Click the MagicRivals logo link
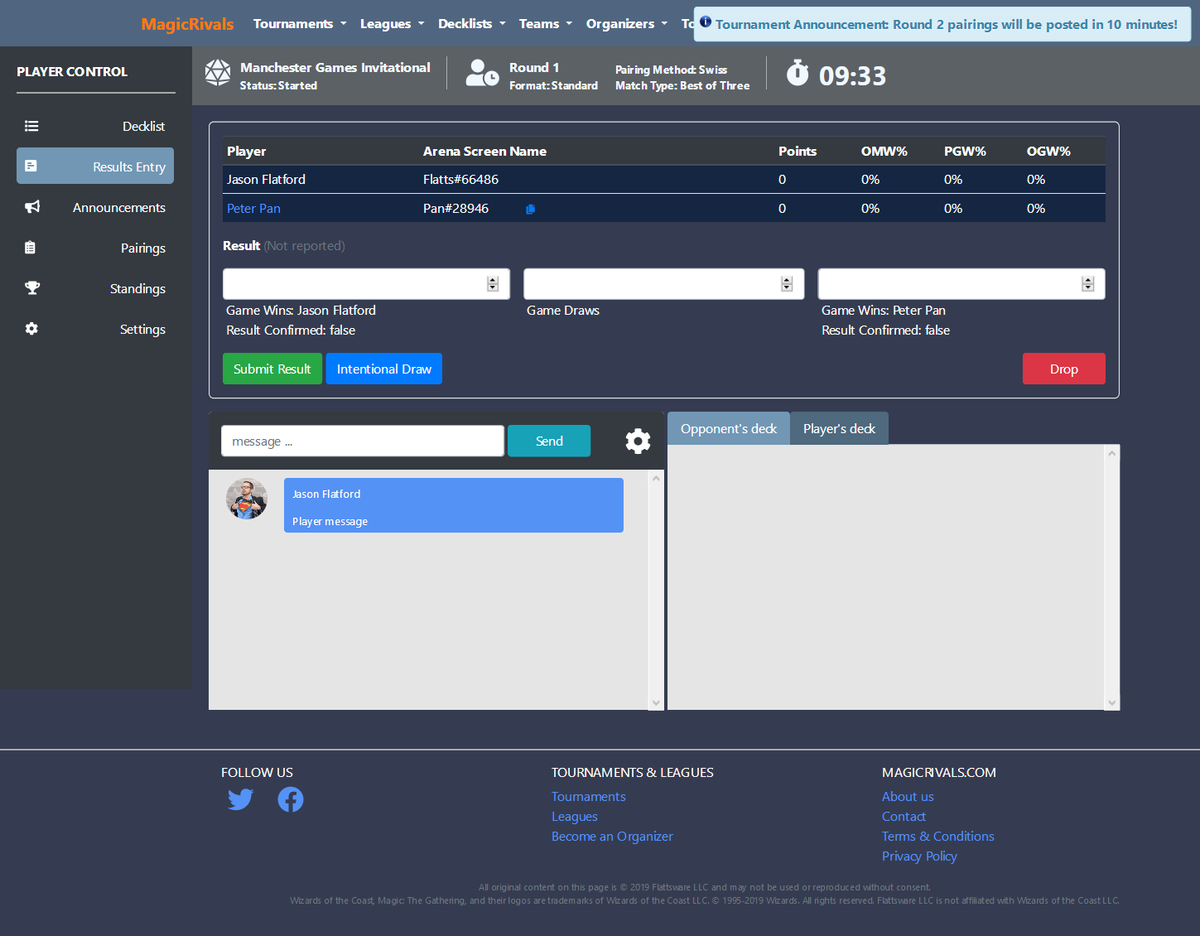The width and height of the screenshot is (1200, 936). point(188,24)
